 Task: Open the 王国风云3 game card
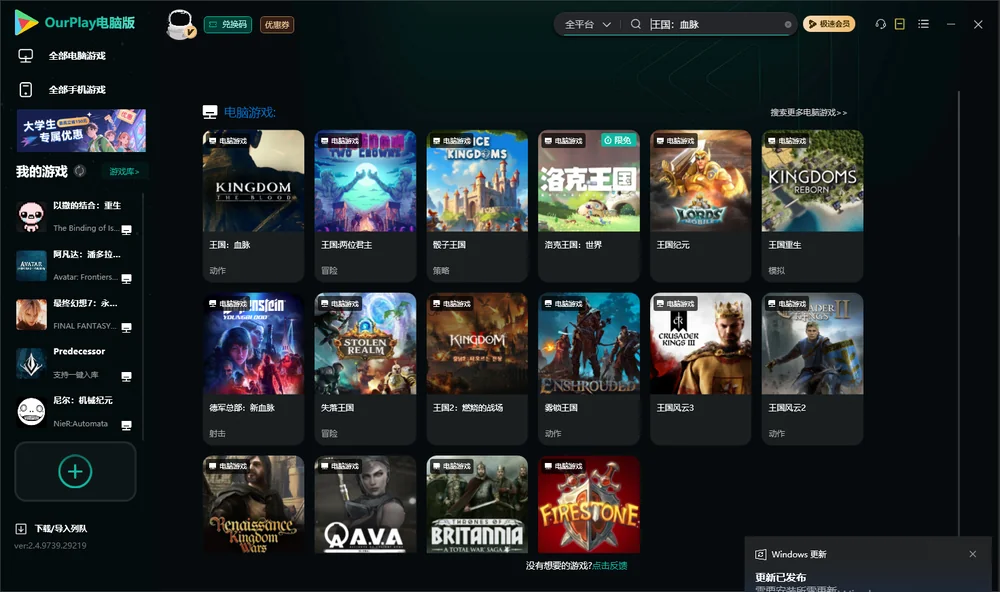(x=700, y=368)
